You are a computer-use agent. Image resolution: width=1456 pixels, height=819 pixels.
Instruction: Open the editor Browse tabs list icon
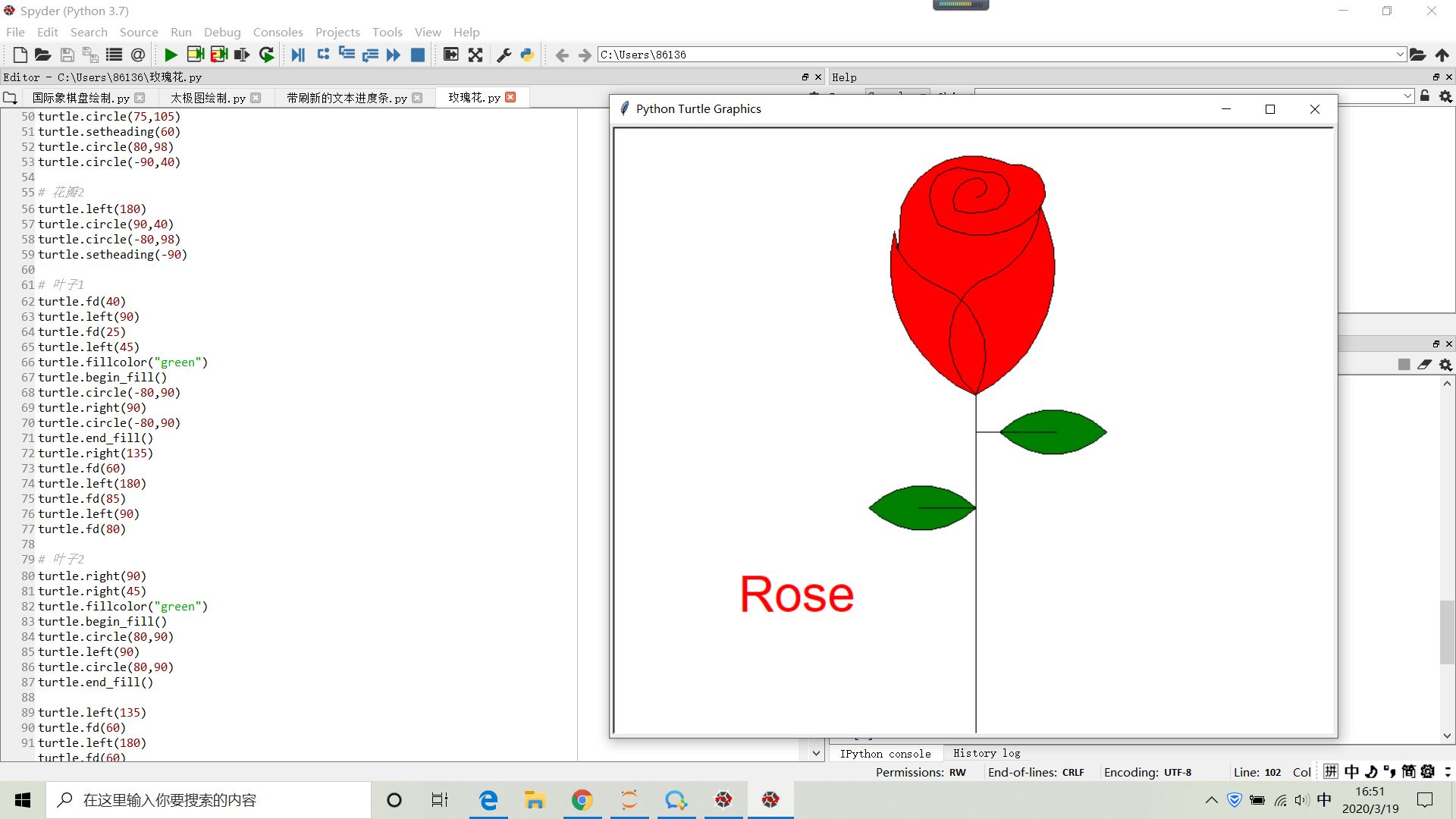(10, 98)
